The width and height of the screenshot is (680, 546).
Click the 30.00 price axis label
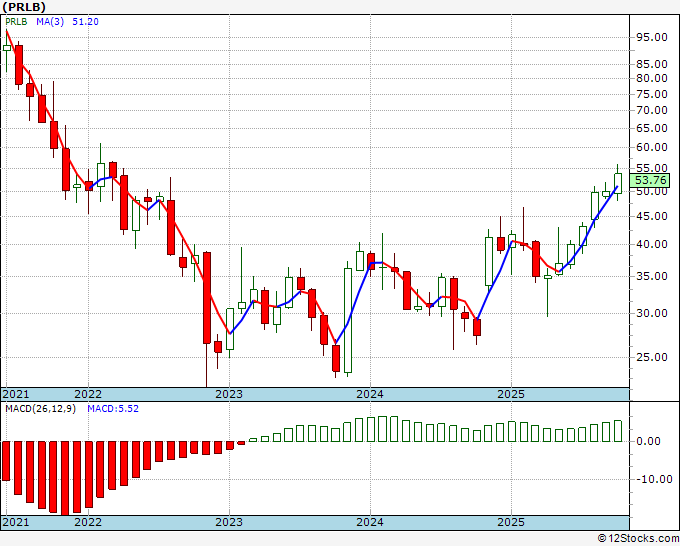coord(652,313)
